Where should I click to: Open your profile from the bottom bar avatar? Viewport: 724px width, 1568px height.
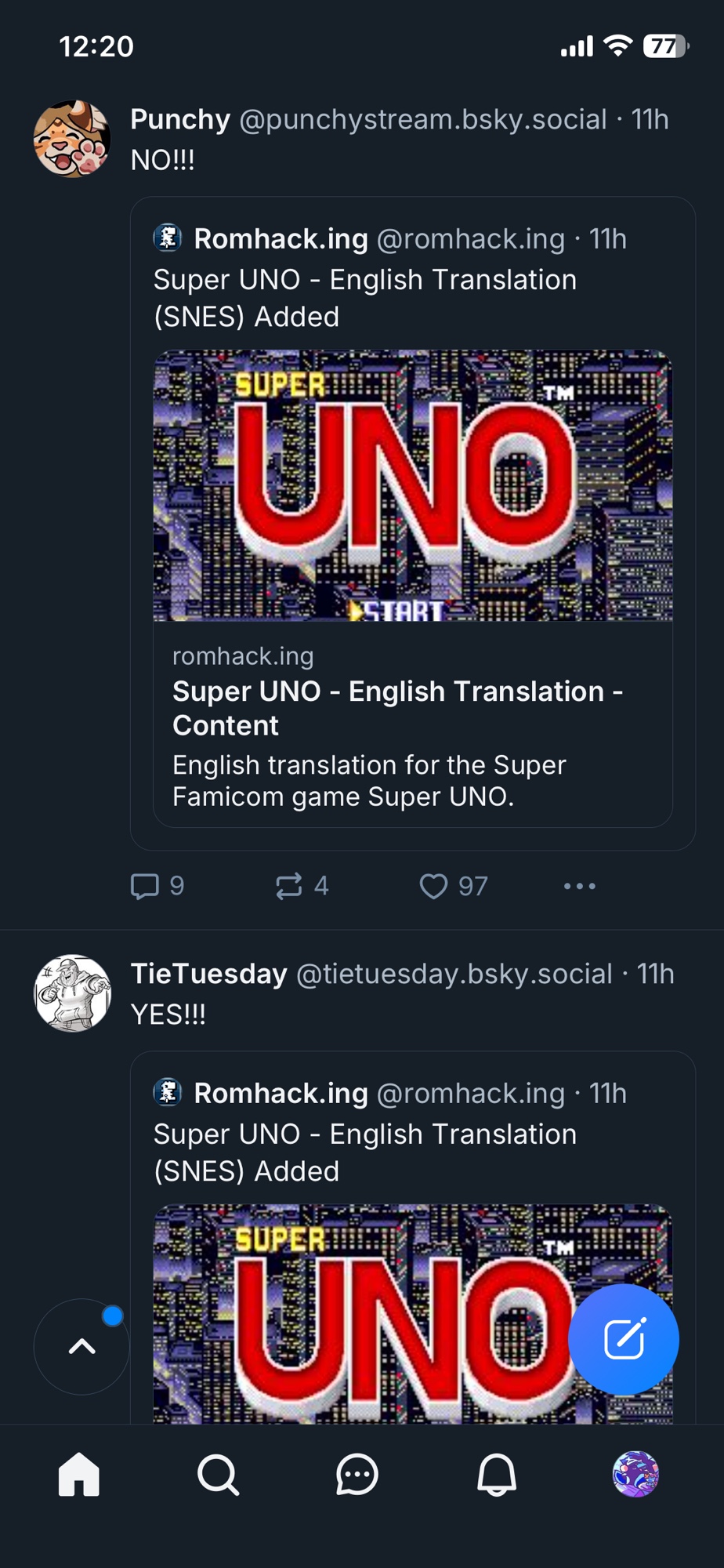(x=635, y=1474)
